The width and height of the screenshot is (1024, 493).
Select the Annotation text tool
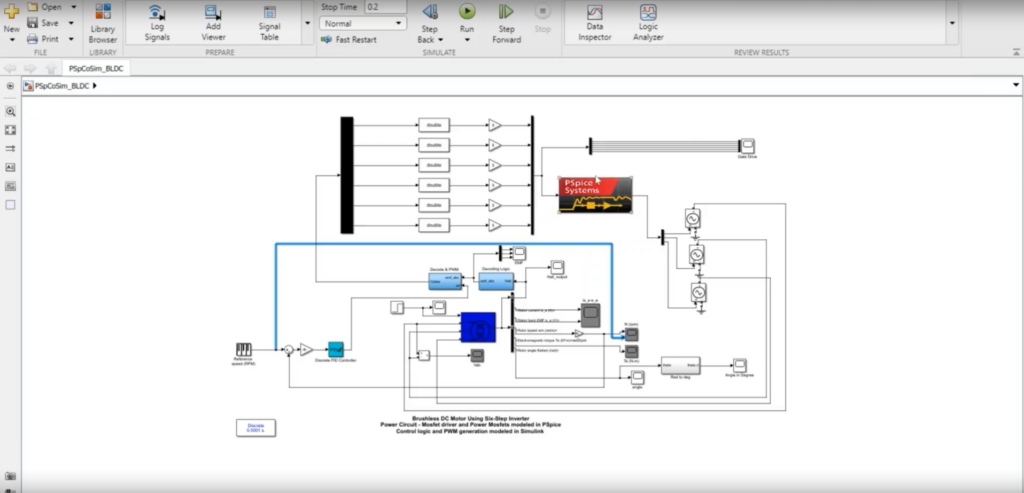tap(10, 167)
